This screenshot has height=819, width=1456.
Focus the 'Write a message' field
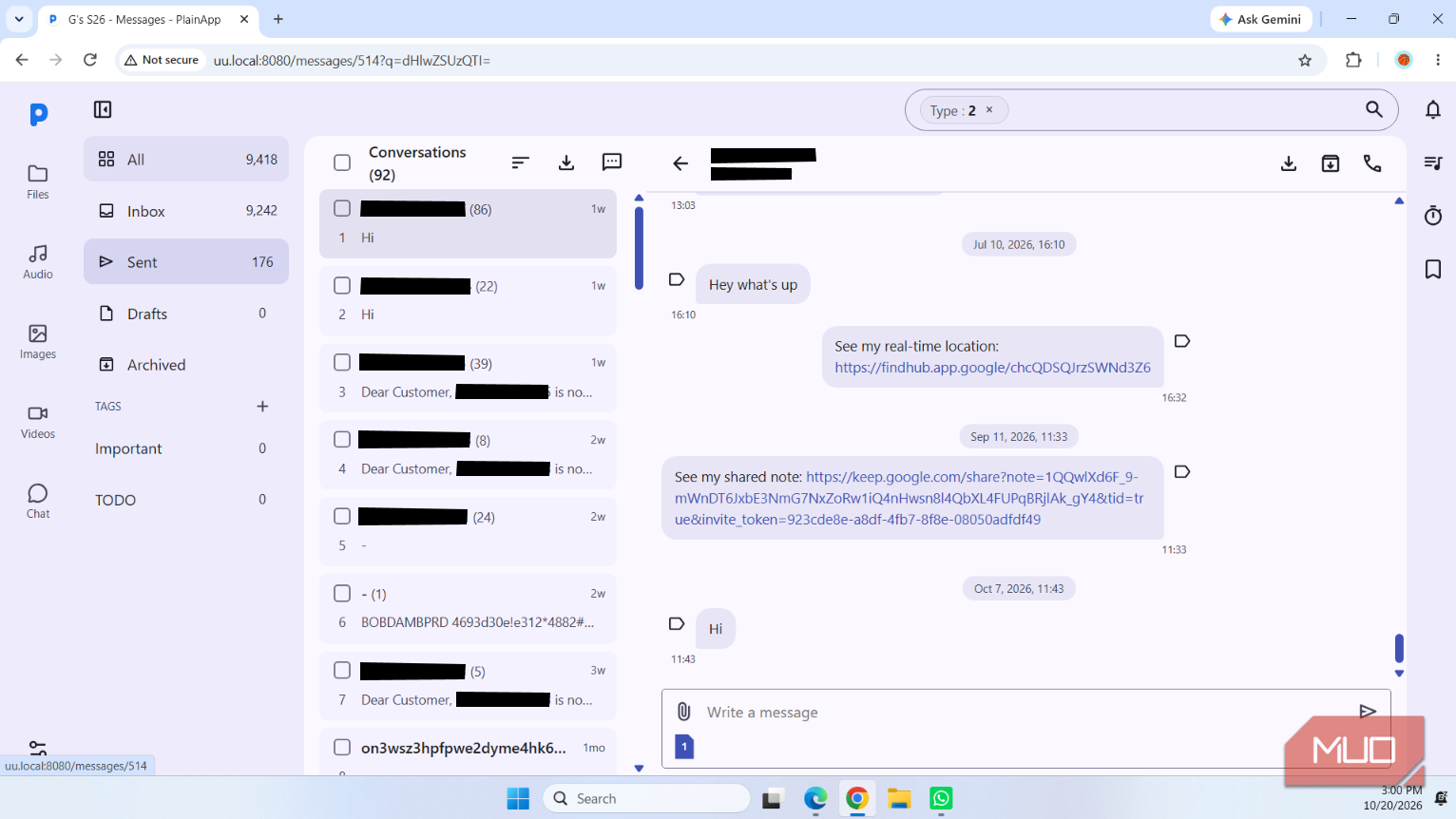click(1026, 712)
